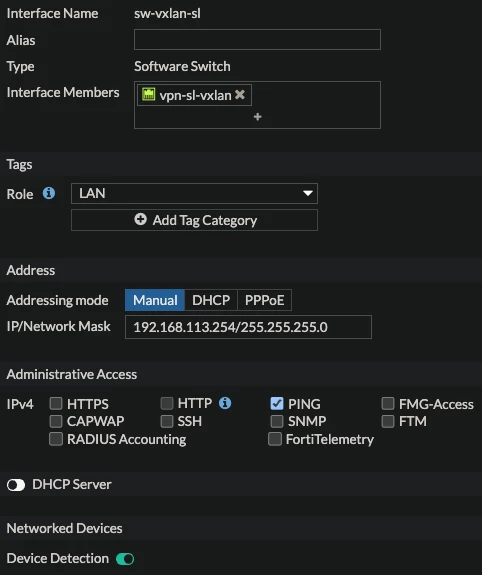Click the plus icon in Add Tag Category
The image size is (482, 575).
click(140, 219)
